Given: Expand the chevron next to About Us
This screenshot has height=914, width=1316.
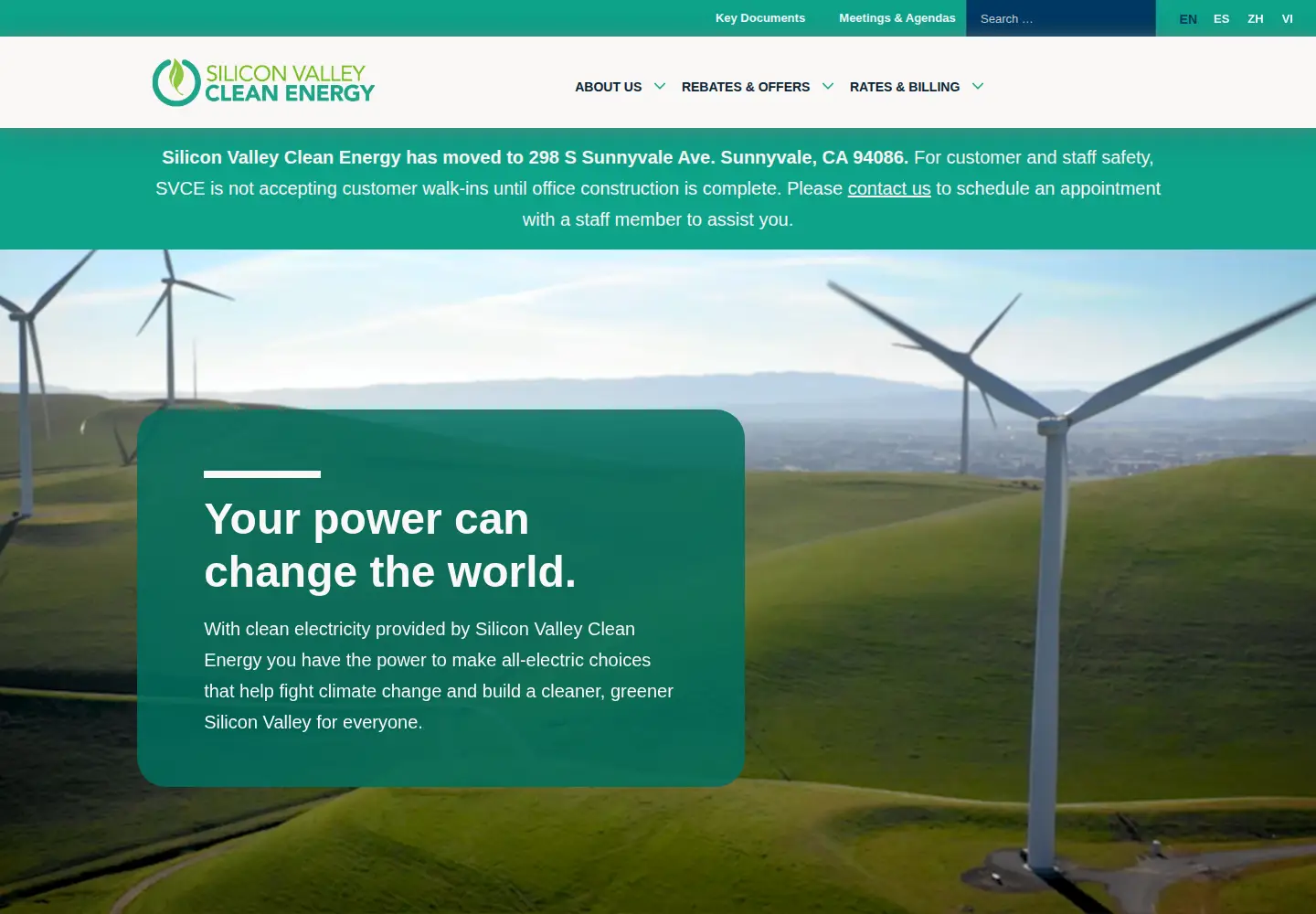Looking at the screenshot, I should point(660,86).
